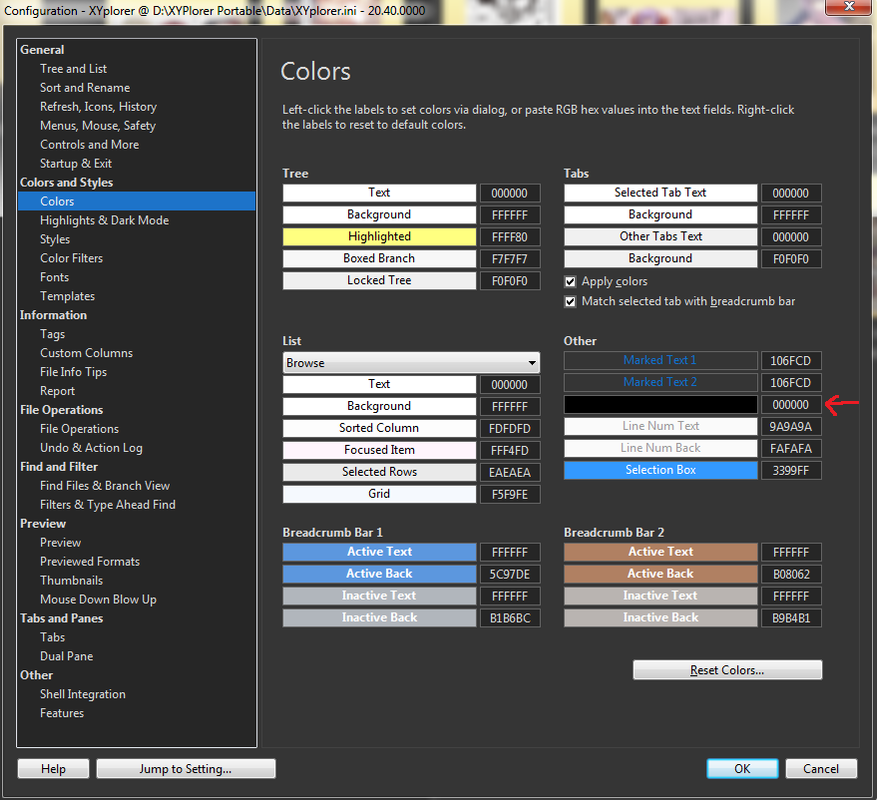
Task: Edit the FFFF80 Highlighted hex field
Action: coord(510,237)
